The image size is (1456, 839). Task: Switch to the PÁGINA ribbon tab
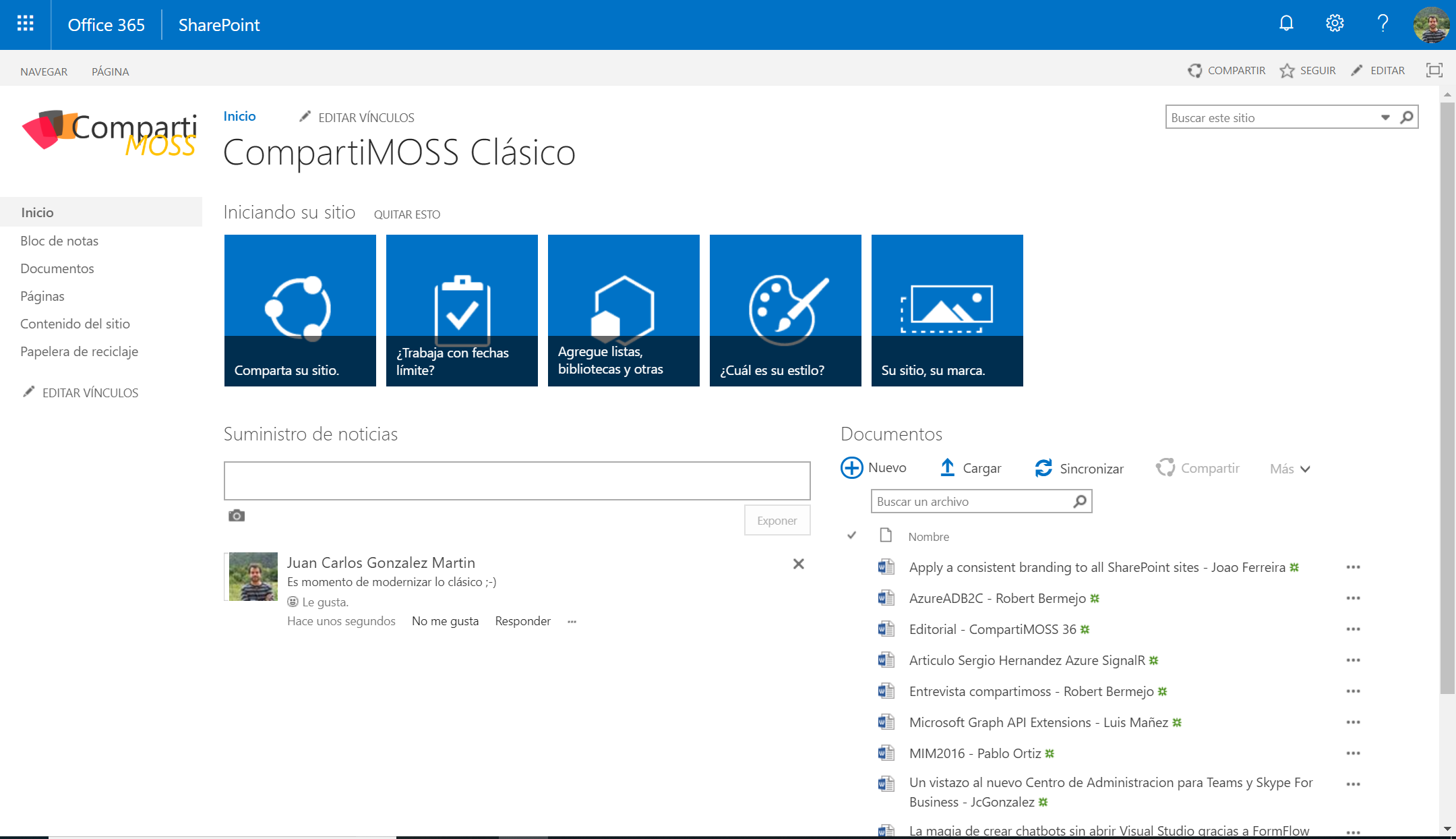click(x=110, y=71)
